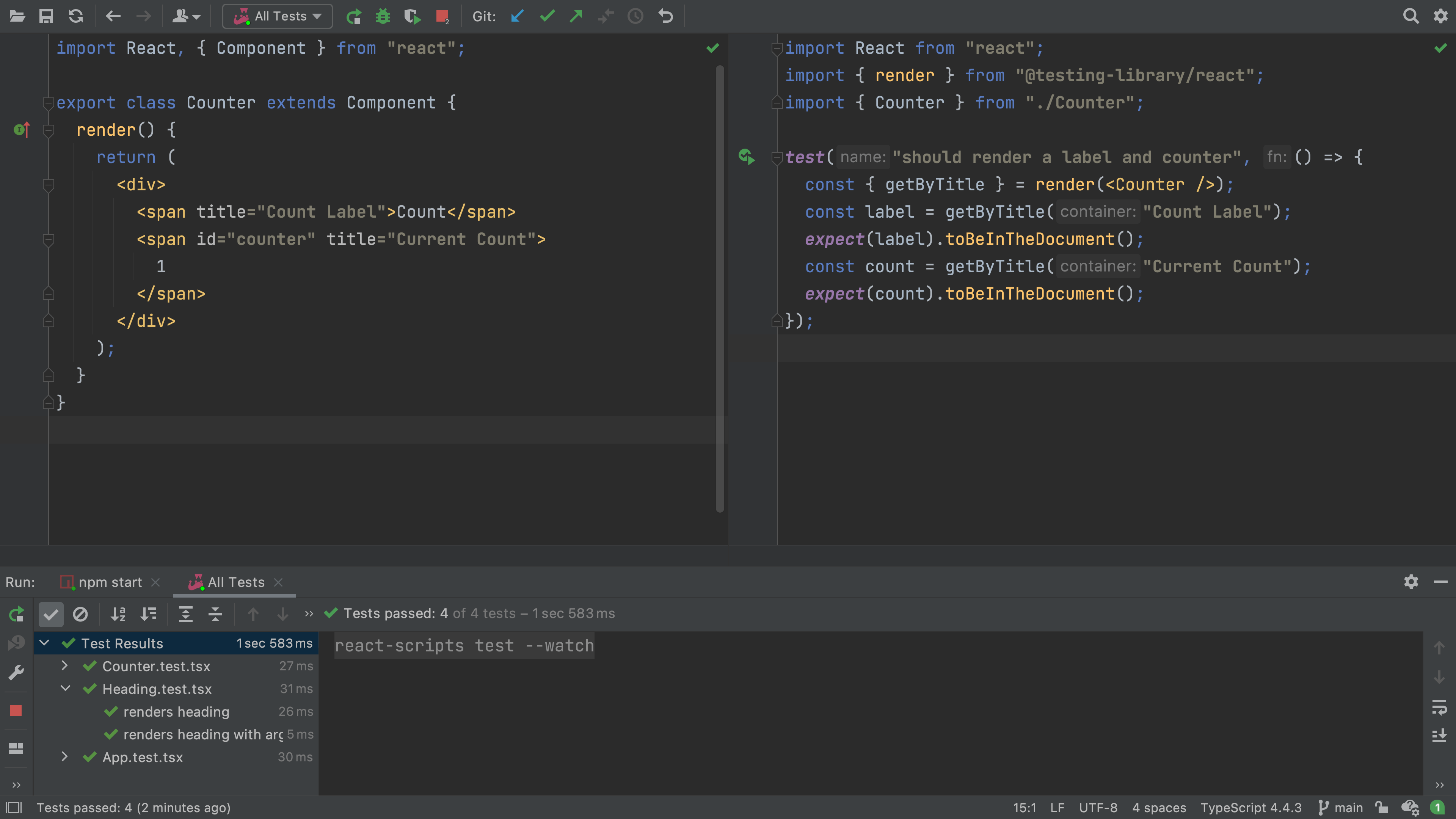
Task: Click the run test gutter icon
Action: 746,157
